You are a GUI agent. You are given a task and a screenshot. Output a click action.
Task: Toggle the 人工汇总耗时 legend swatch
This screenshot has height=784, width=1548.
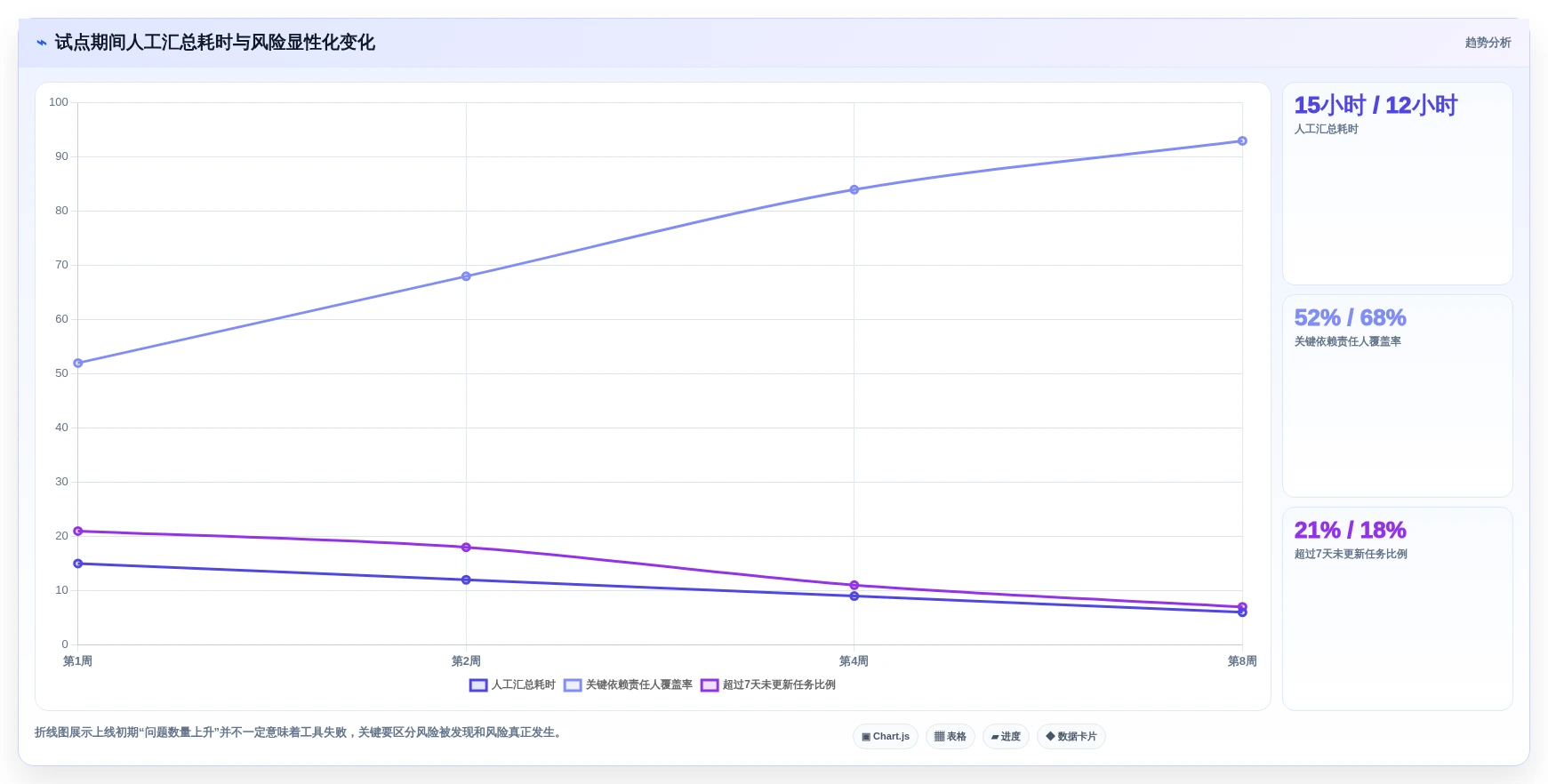pyautogui.click(x=478, y=685)
